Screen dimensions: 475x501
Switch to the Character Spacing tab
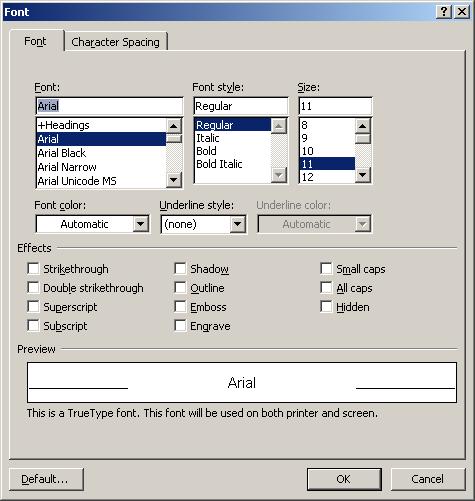coord(115,42)
